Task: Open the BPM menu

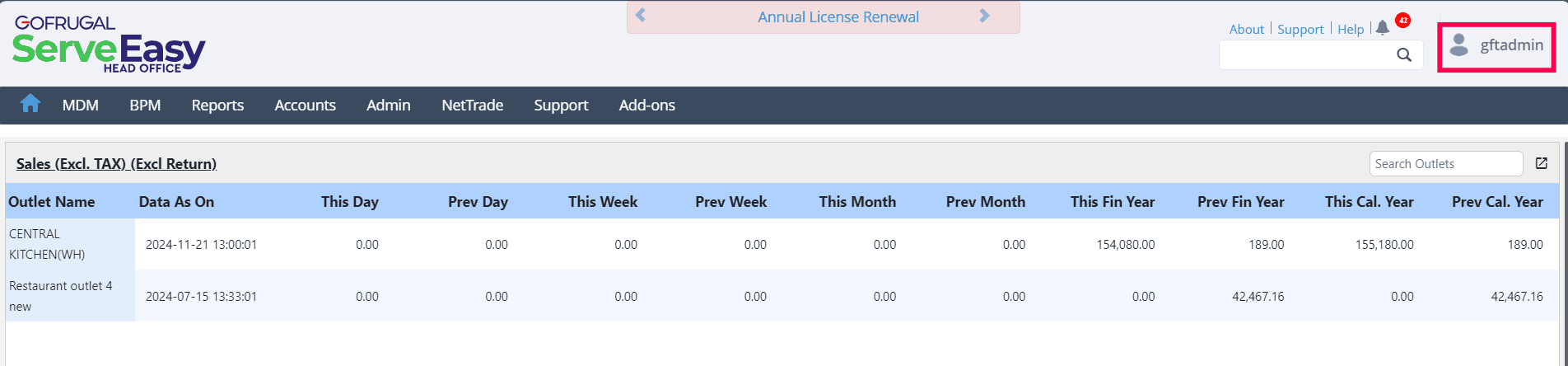Action: (x=145, y=106)
